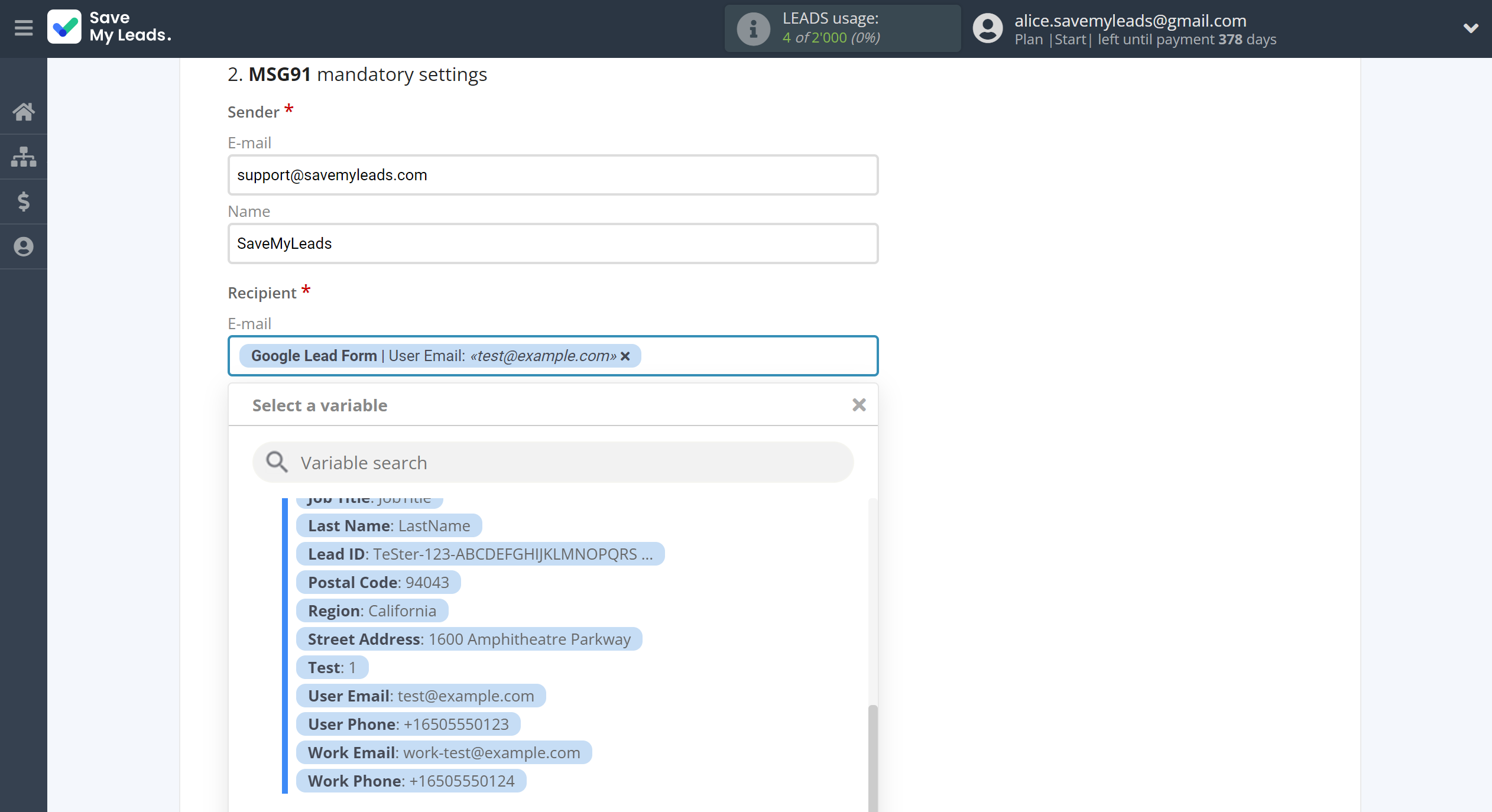Screen dimensions: 1492x812
Task: Click the user avatar icon
Action: tap(987, 28)
